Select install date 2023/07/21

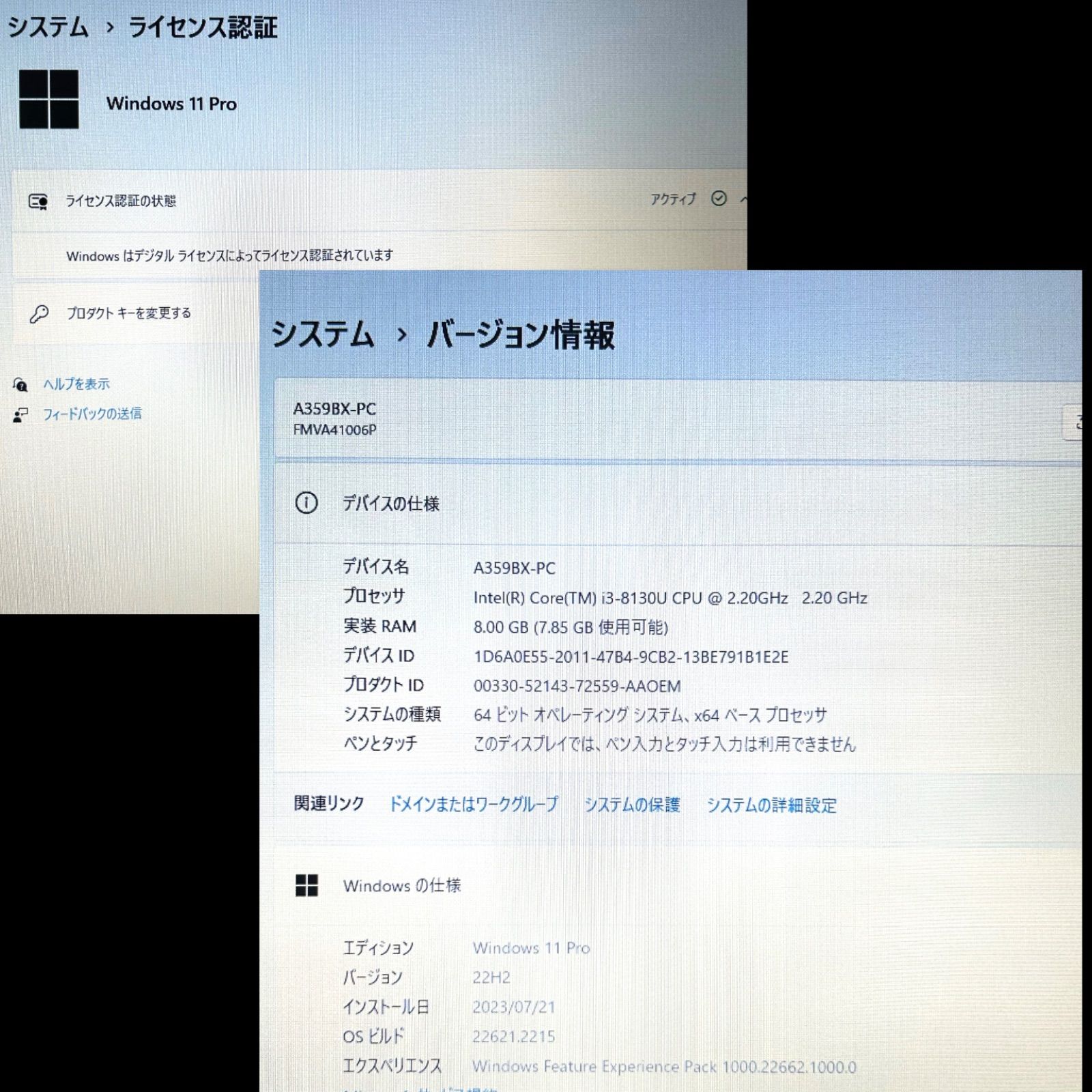tap(514, 1007)
